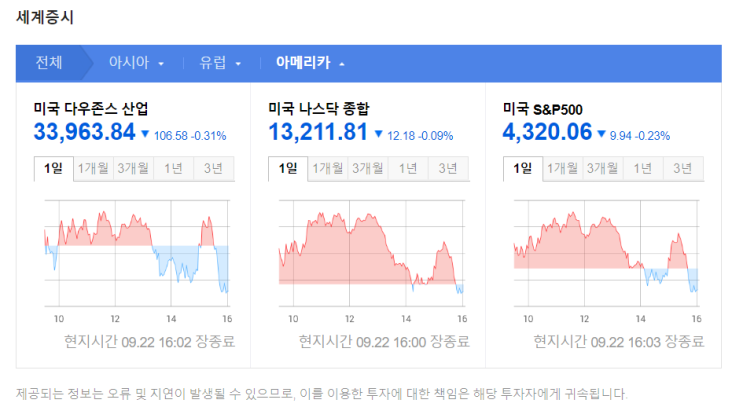Select 3년 tab for 다우존스 chart
The image size is (743, 407).
[x=213, y=168]
